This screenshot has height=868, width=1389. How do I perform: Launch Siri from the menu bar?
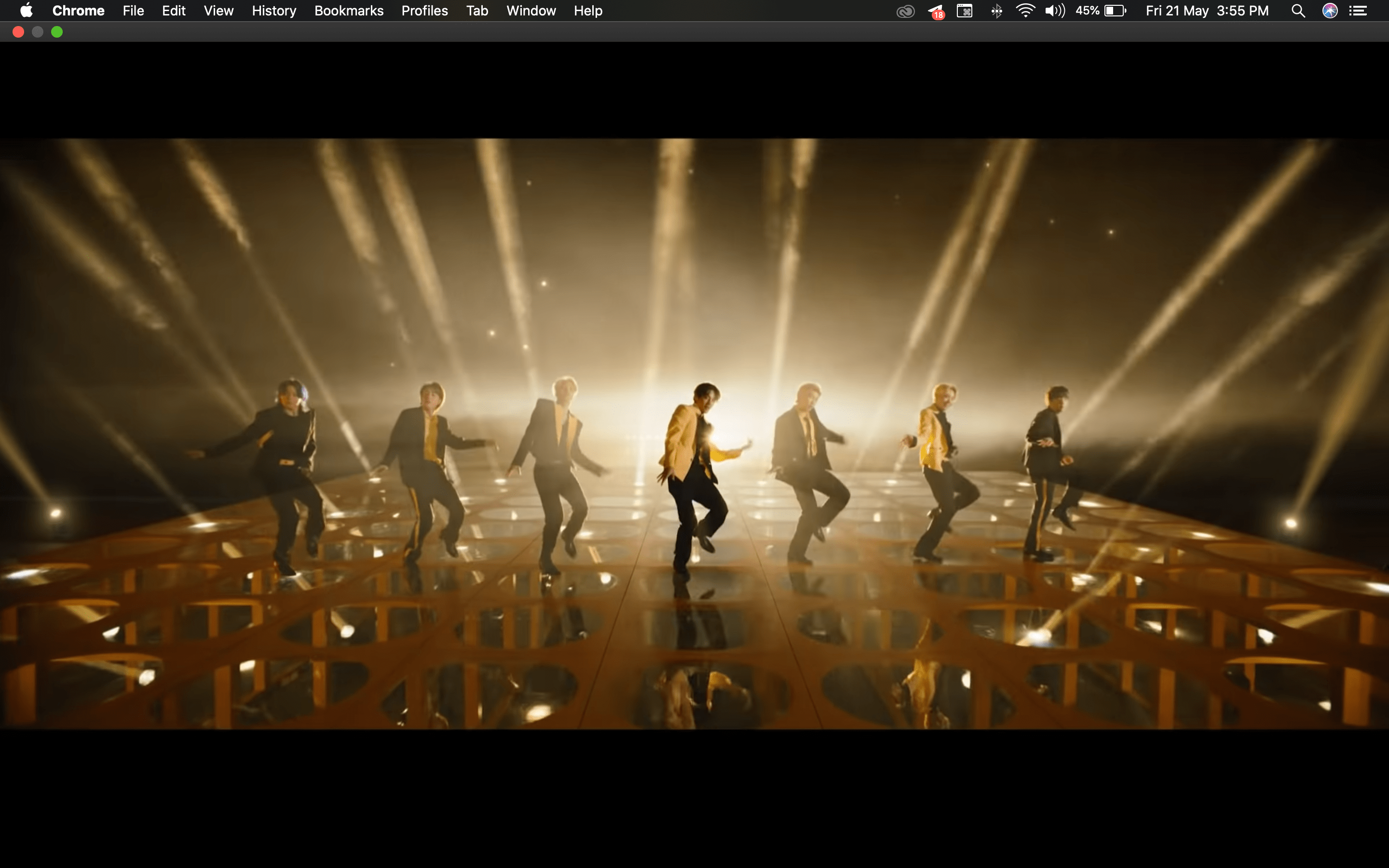coord(1330,11)
